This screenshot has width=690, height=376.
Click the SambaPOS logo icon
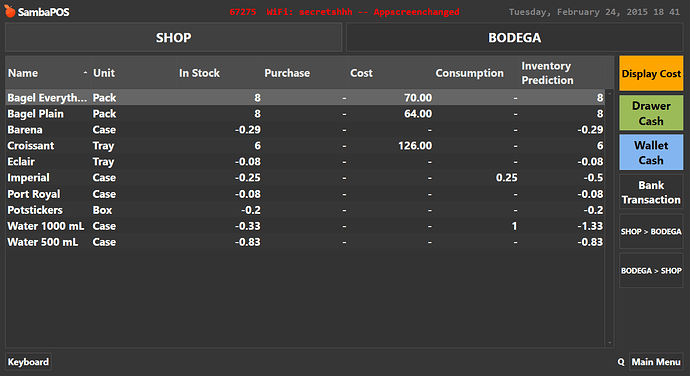point(10,11)
